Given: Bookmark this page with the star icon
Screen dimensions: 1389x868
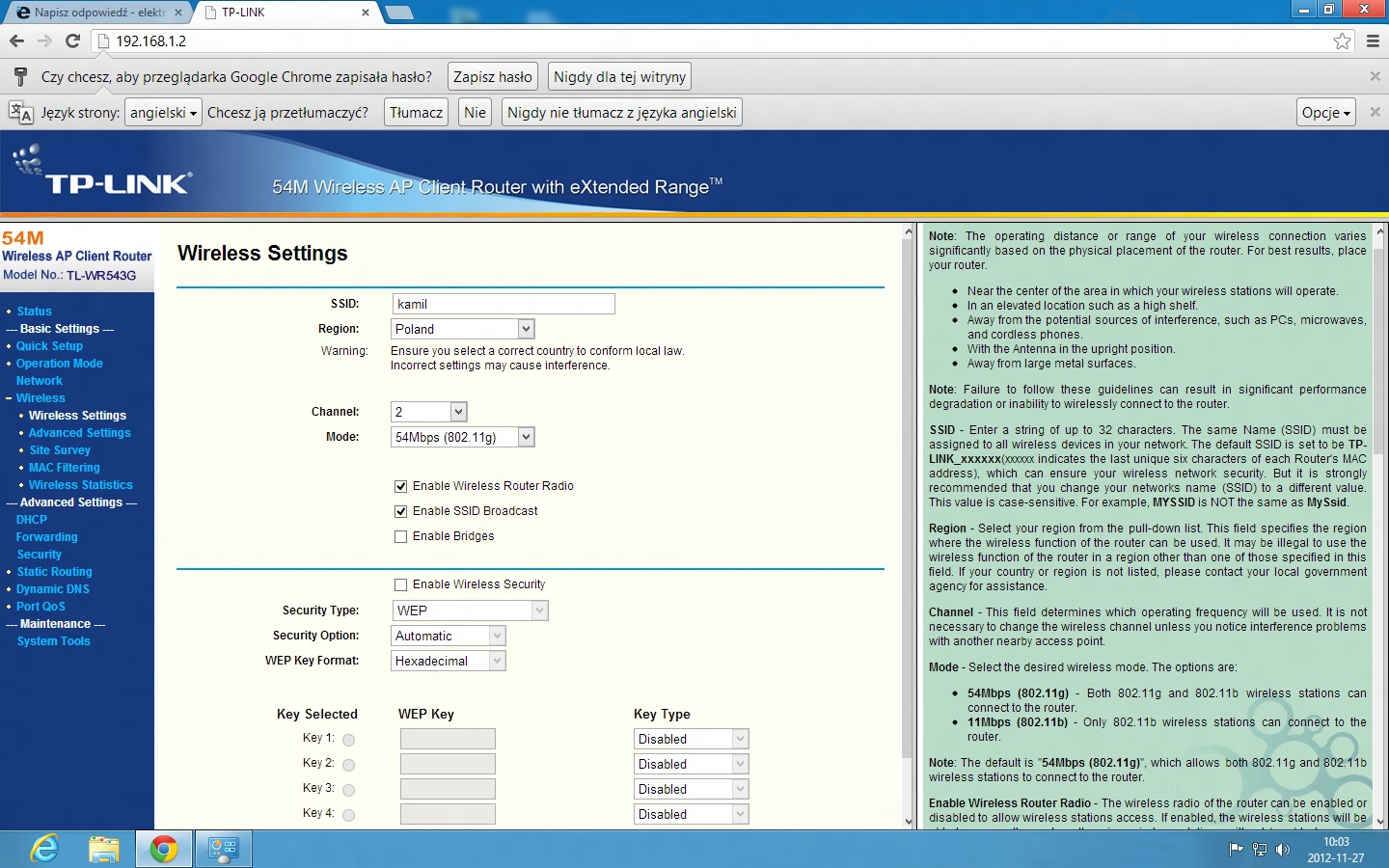Looking at the screenshot, I should coord(1342,41).
